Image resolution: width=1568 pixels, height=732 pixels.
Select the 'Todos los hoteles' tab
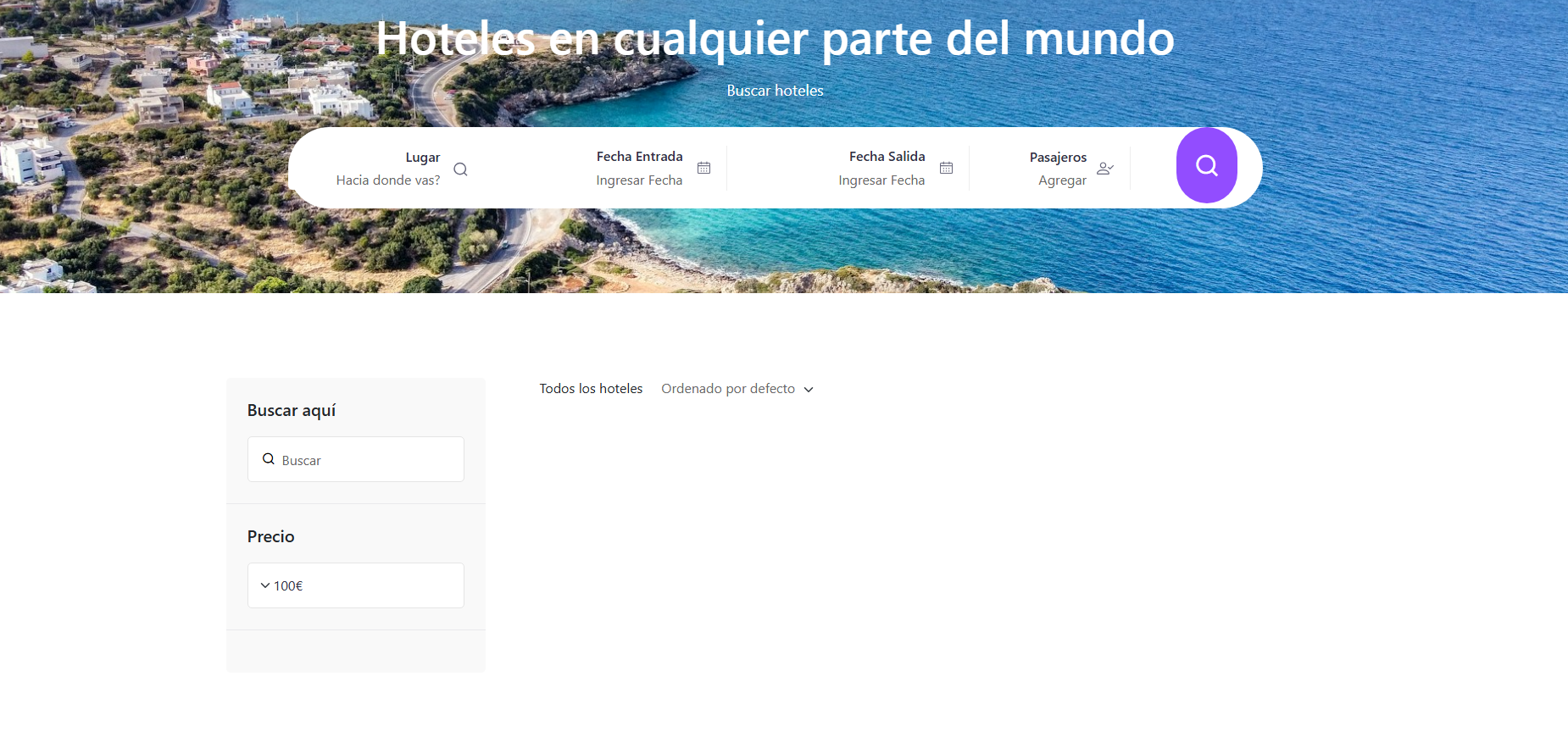(591, 389)
